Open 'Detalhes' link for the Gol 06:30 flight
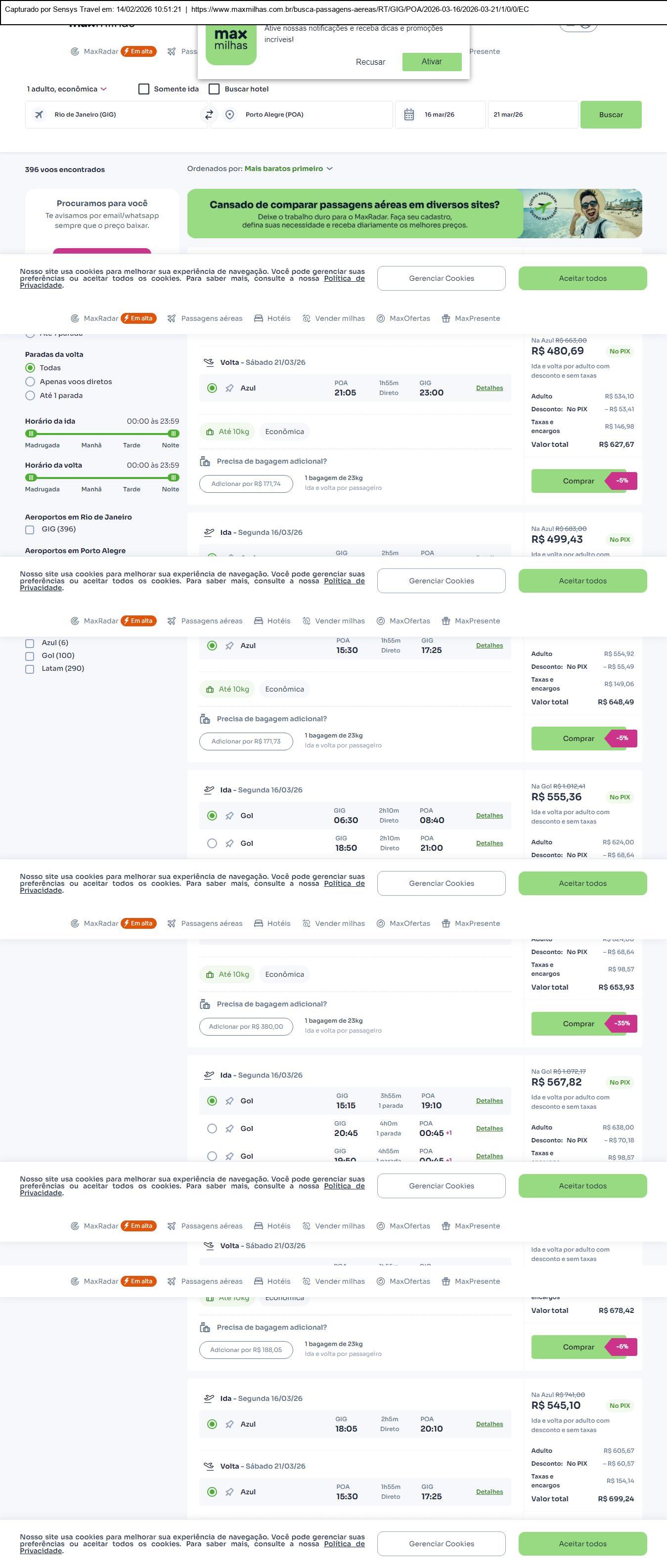This screenshot has width=667, height=1568. tap(489, 816)
